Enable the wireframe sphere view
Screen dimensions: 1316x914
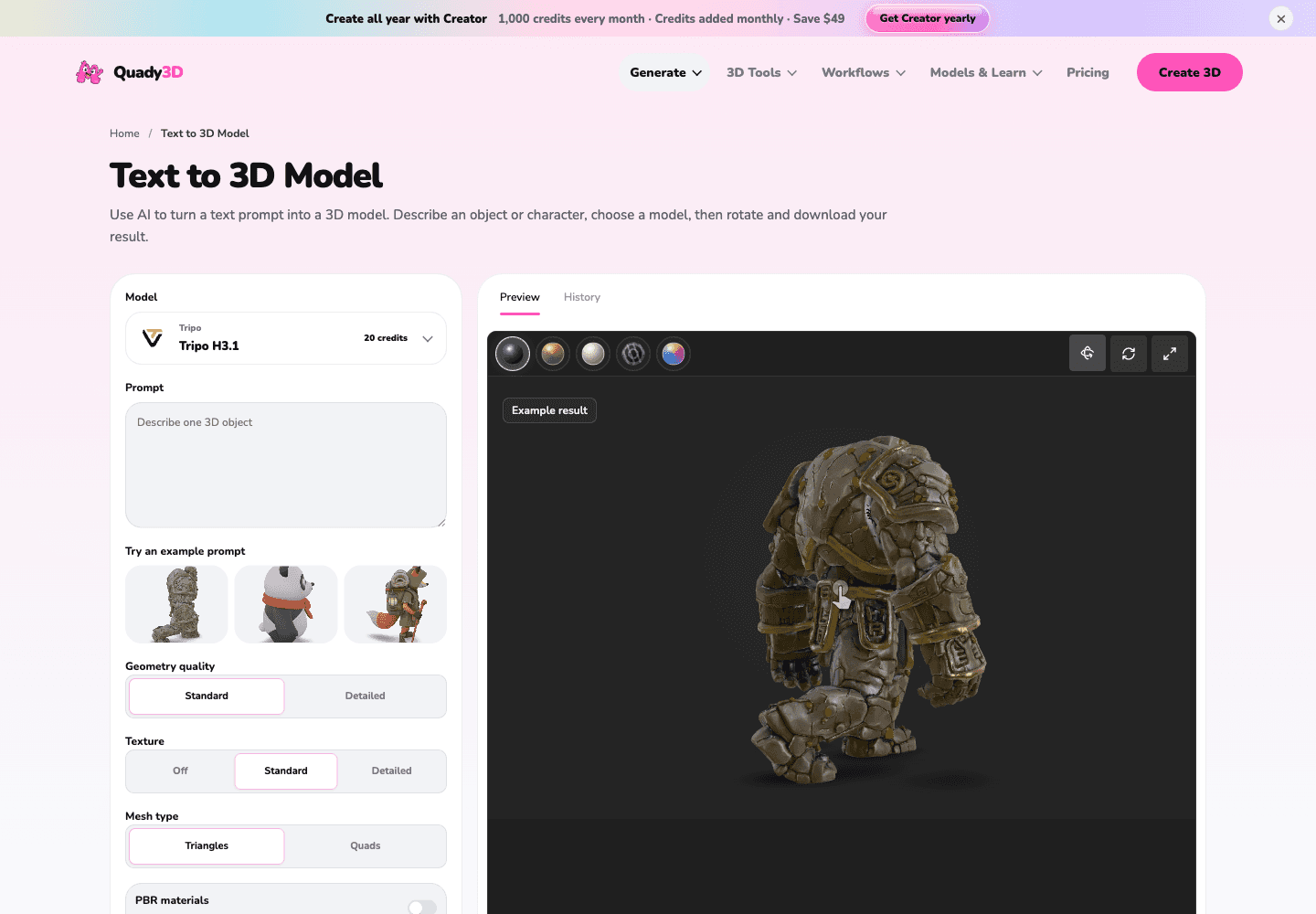tap(633, 354)
